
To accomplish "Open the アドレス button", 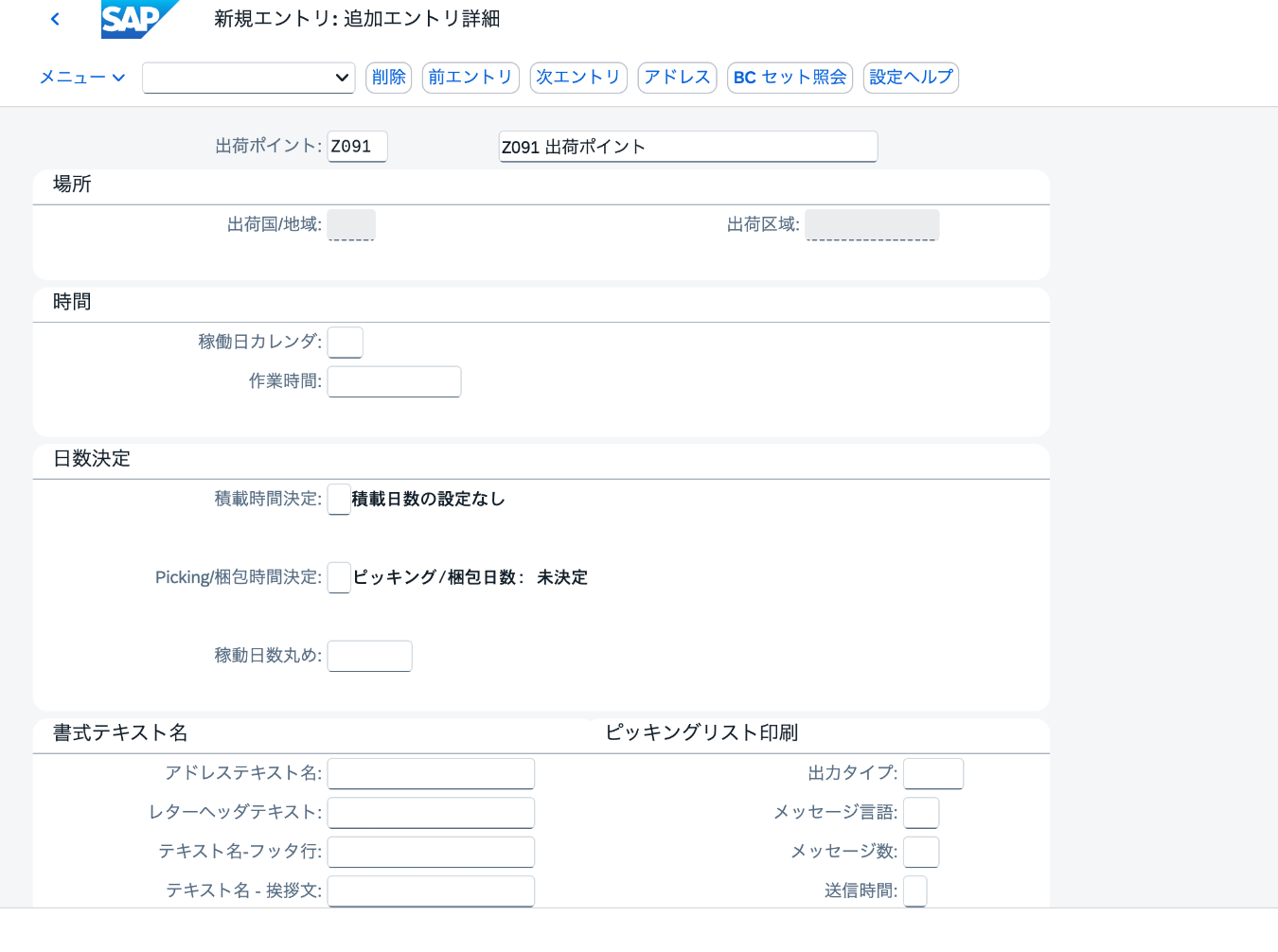I will [677, 78].
